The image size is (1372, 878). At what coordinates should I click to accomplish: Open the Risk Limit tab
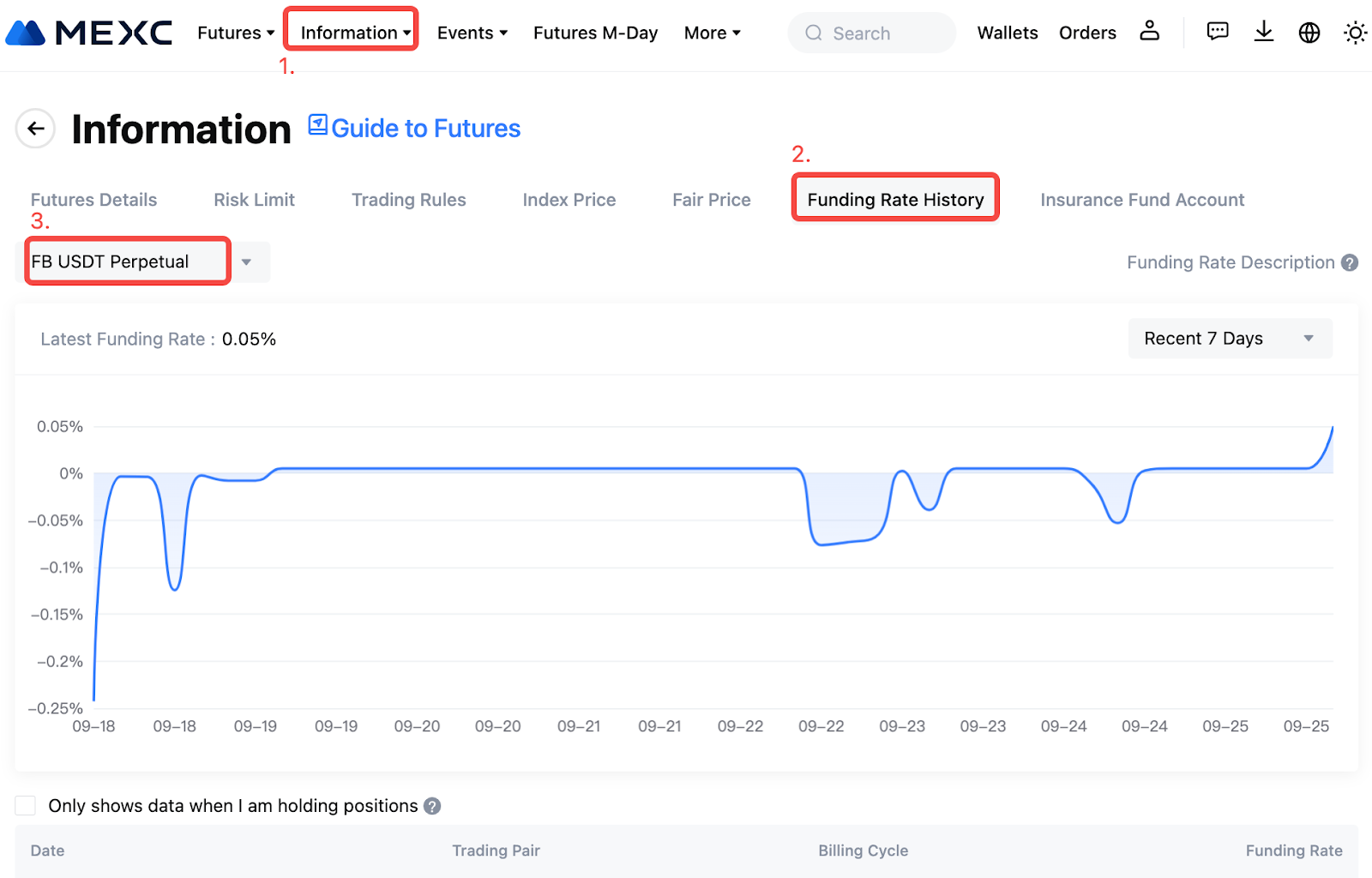[x=254, y=200]
